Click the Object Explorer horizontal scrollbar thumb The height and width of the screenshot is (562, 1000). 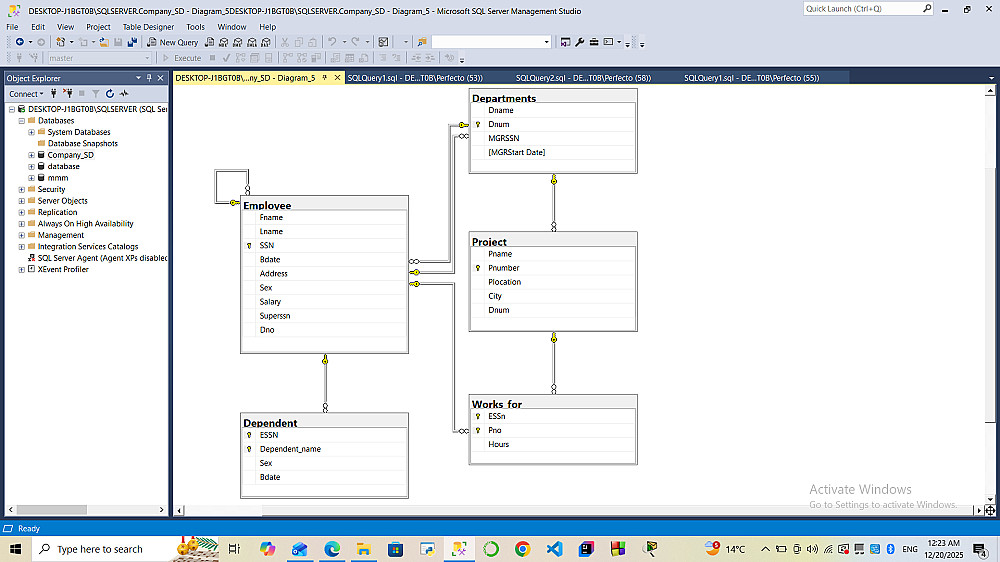point(51,510)
